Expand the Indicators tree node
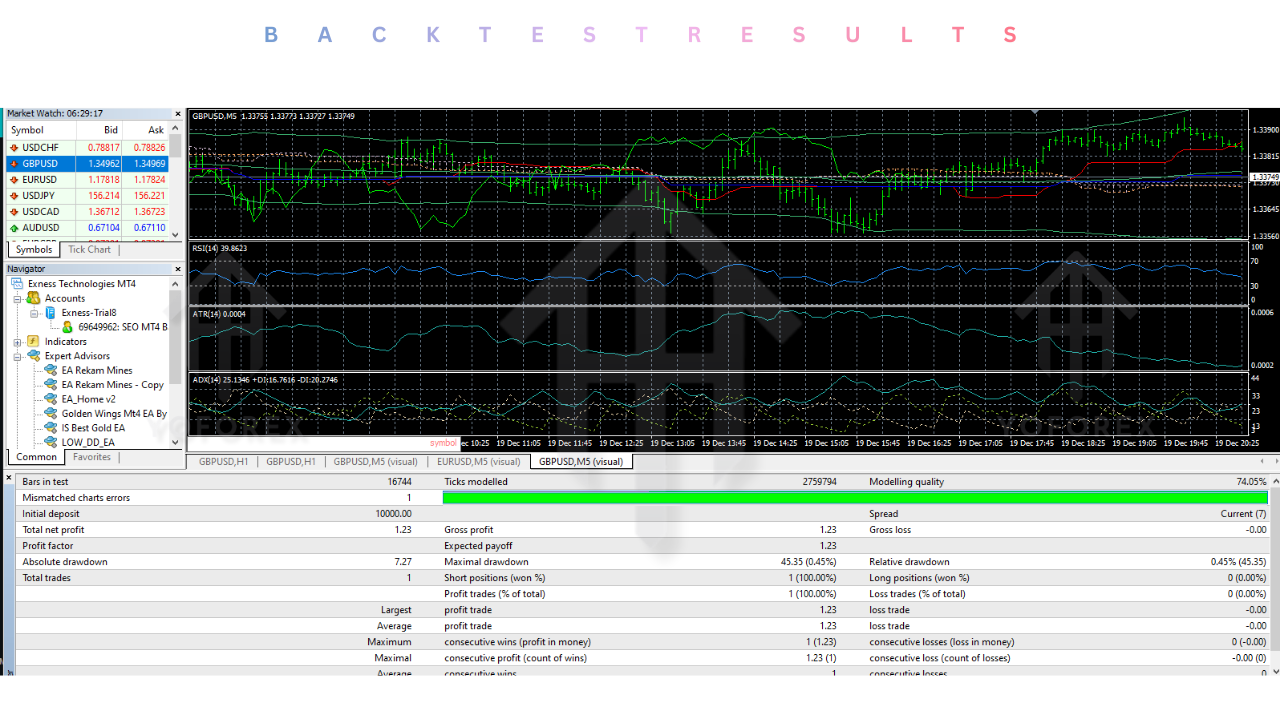Screen dimensions: 1280x720 [x=17, y=341]
